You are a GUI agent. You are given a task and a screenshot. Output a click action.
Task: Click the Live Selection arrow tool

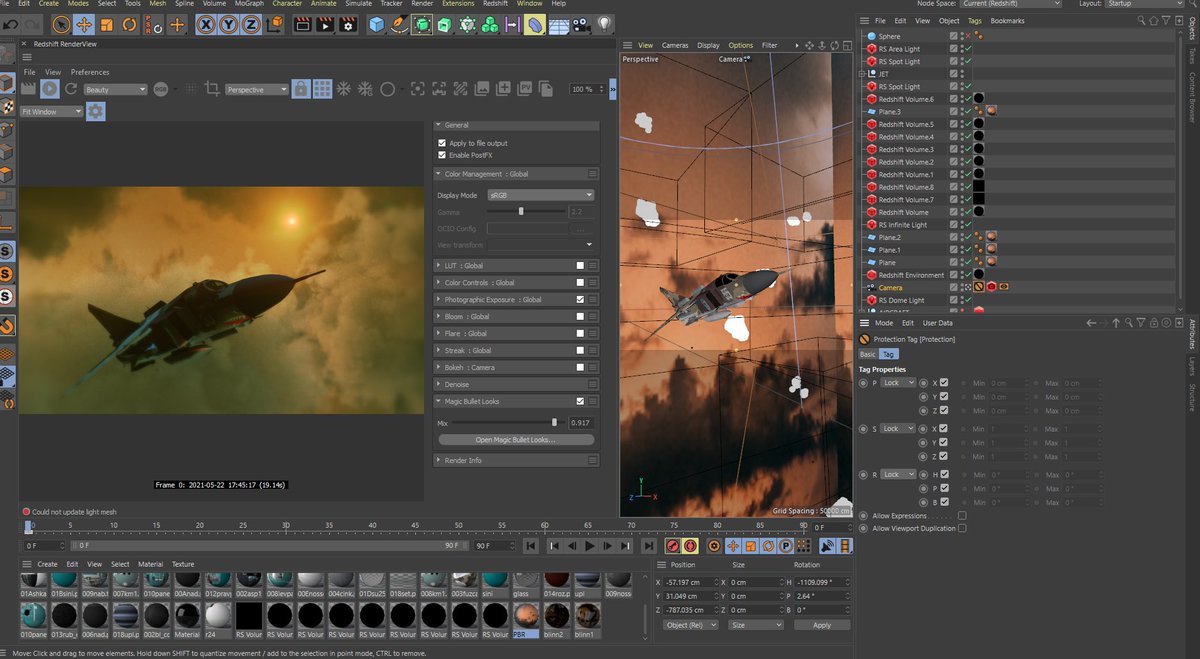pos(61,24)
